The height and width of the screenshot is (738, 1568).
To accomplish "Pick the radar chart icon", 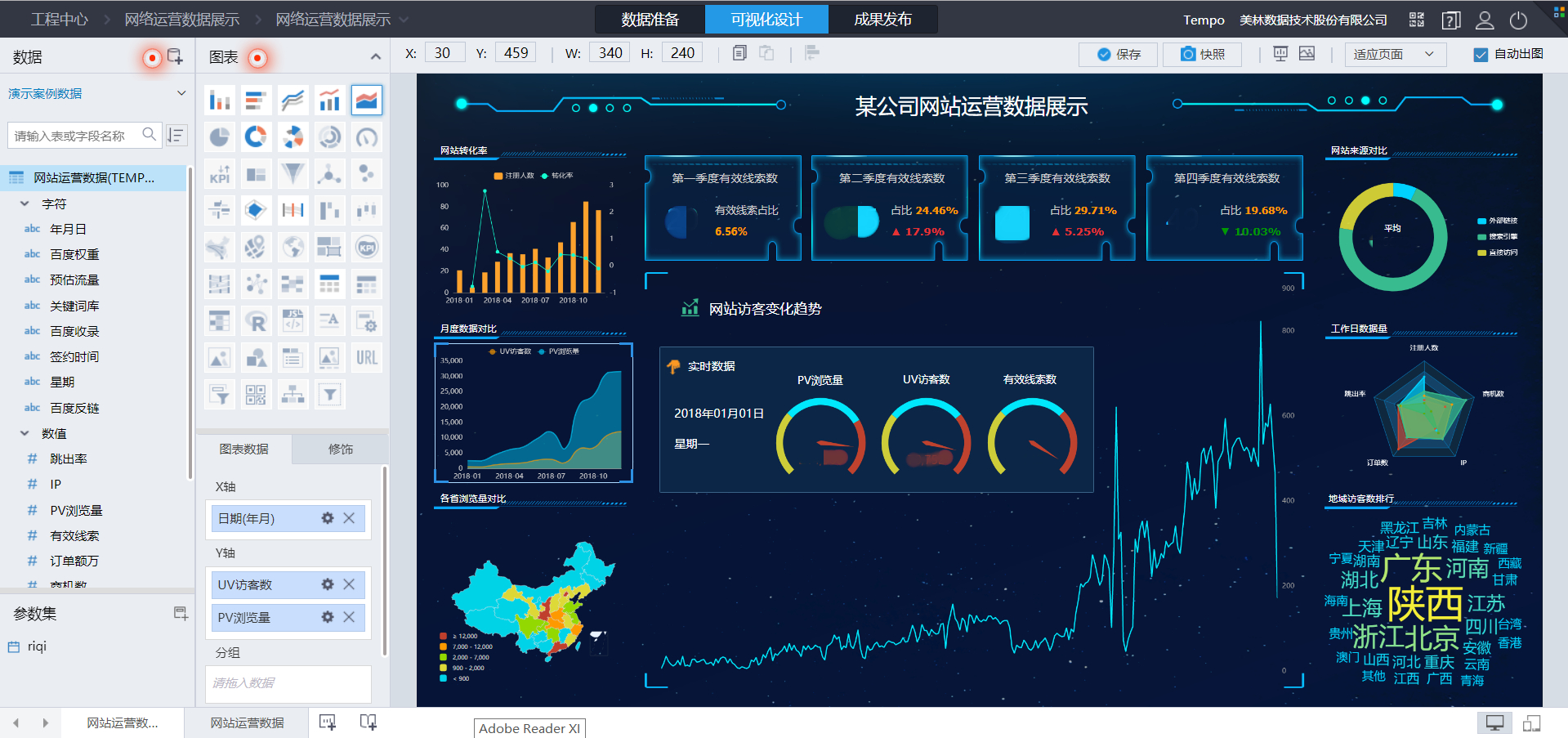I will click(256, 210).
